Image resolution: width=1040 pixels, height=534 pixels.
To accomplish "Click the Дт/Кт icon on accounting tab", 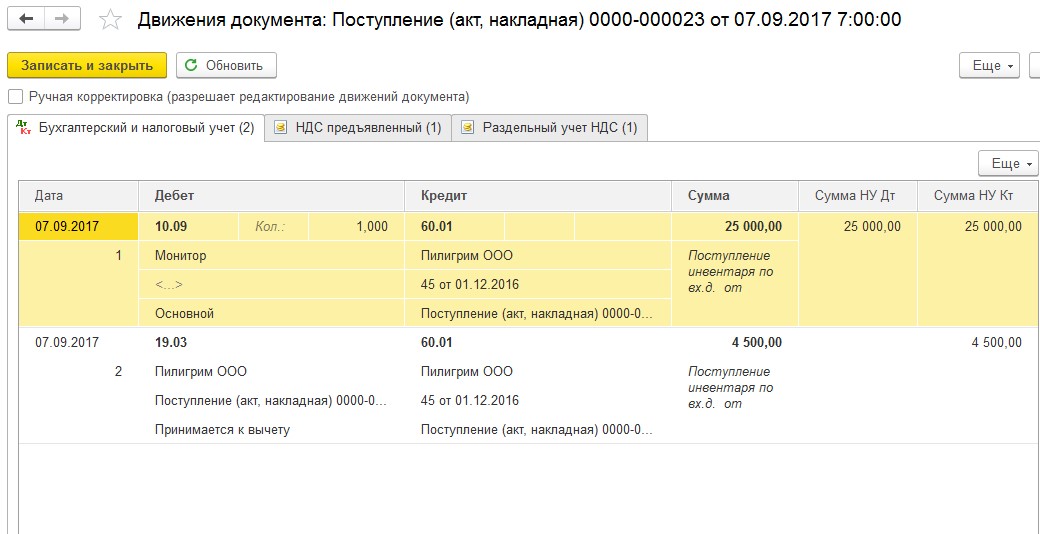I will click(24, 128).
